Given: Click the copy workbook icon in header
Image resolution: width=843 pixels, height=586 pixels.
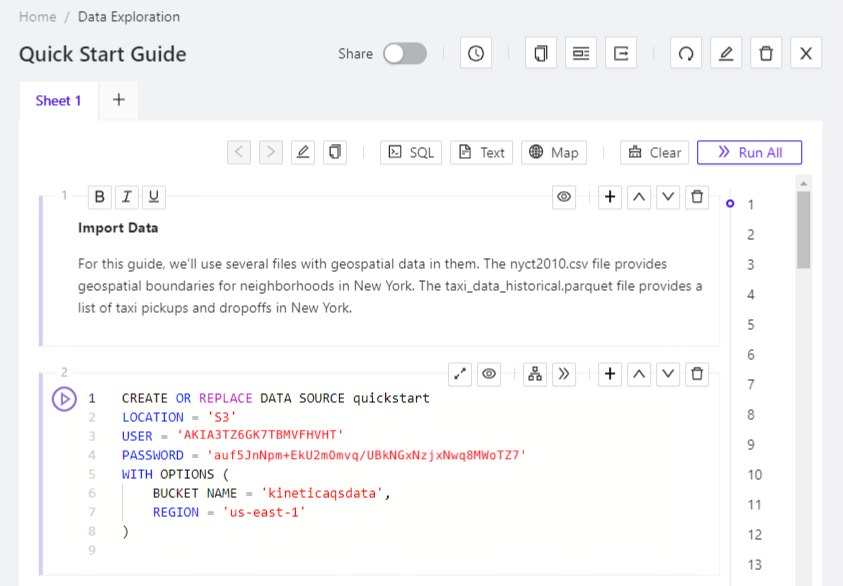Looking at the screenshot, I should [x=541, y=54].
